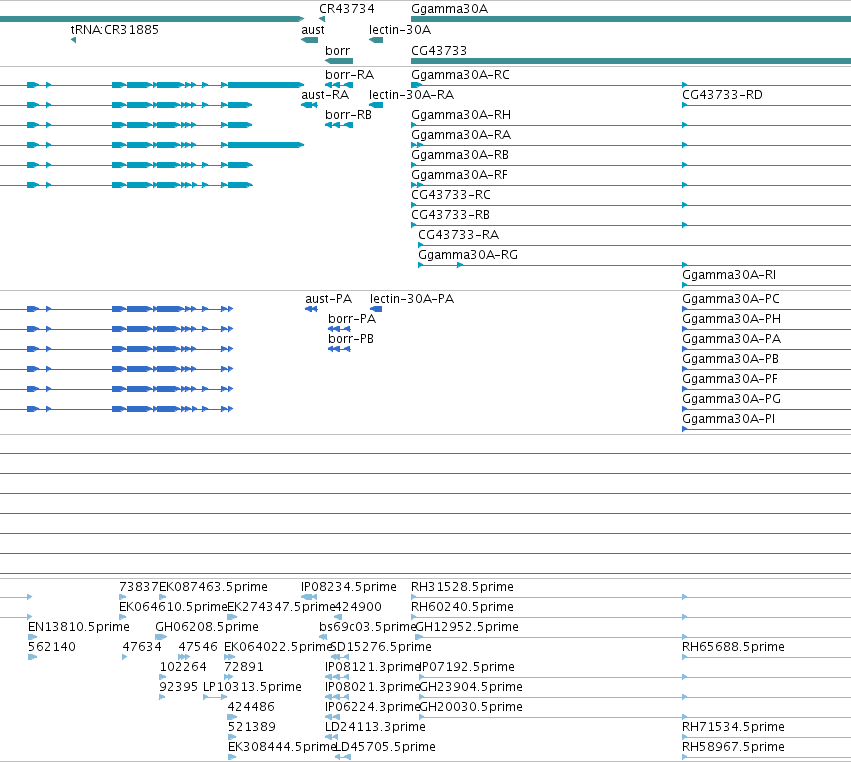This screenshot has width=851, height=762.
Task: Select the Ggamma30A-PF protein
Action: [766, 389]
